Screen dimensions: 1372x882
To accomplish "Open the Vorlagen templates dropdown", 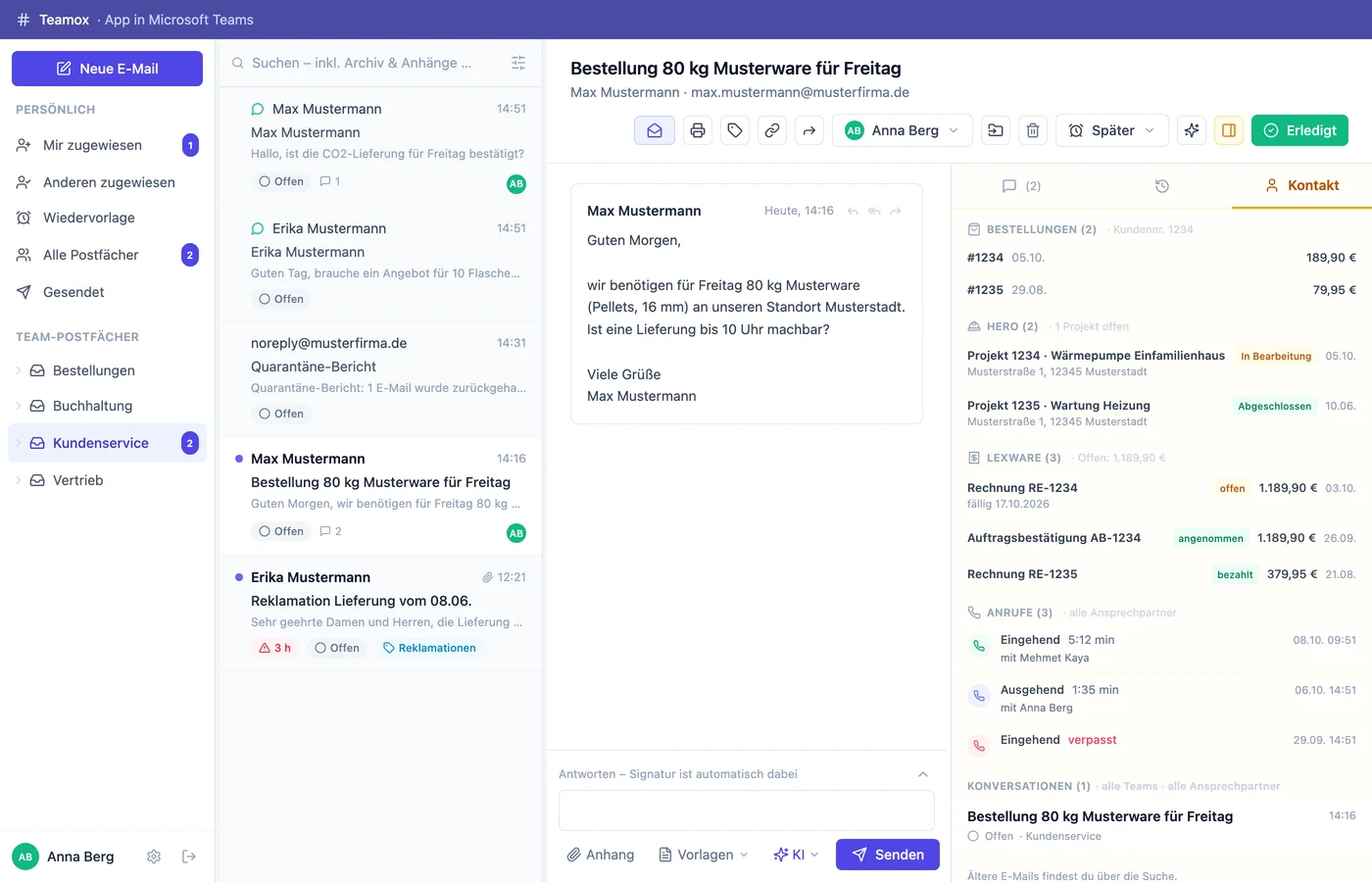I will (704, 855).
